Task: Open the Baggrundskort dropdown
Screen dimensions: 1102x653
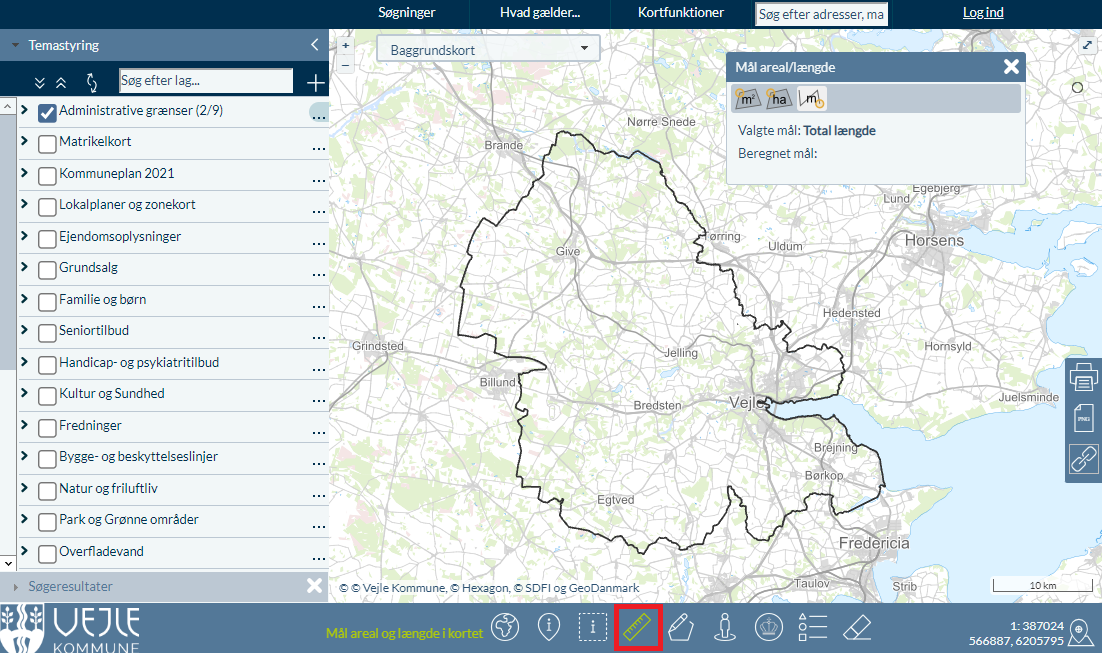Action: coord(488,48)
